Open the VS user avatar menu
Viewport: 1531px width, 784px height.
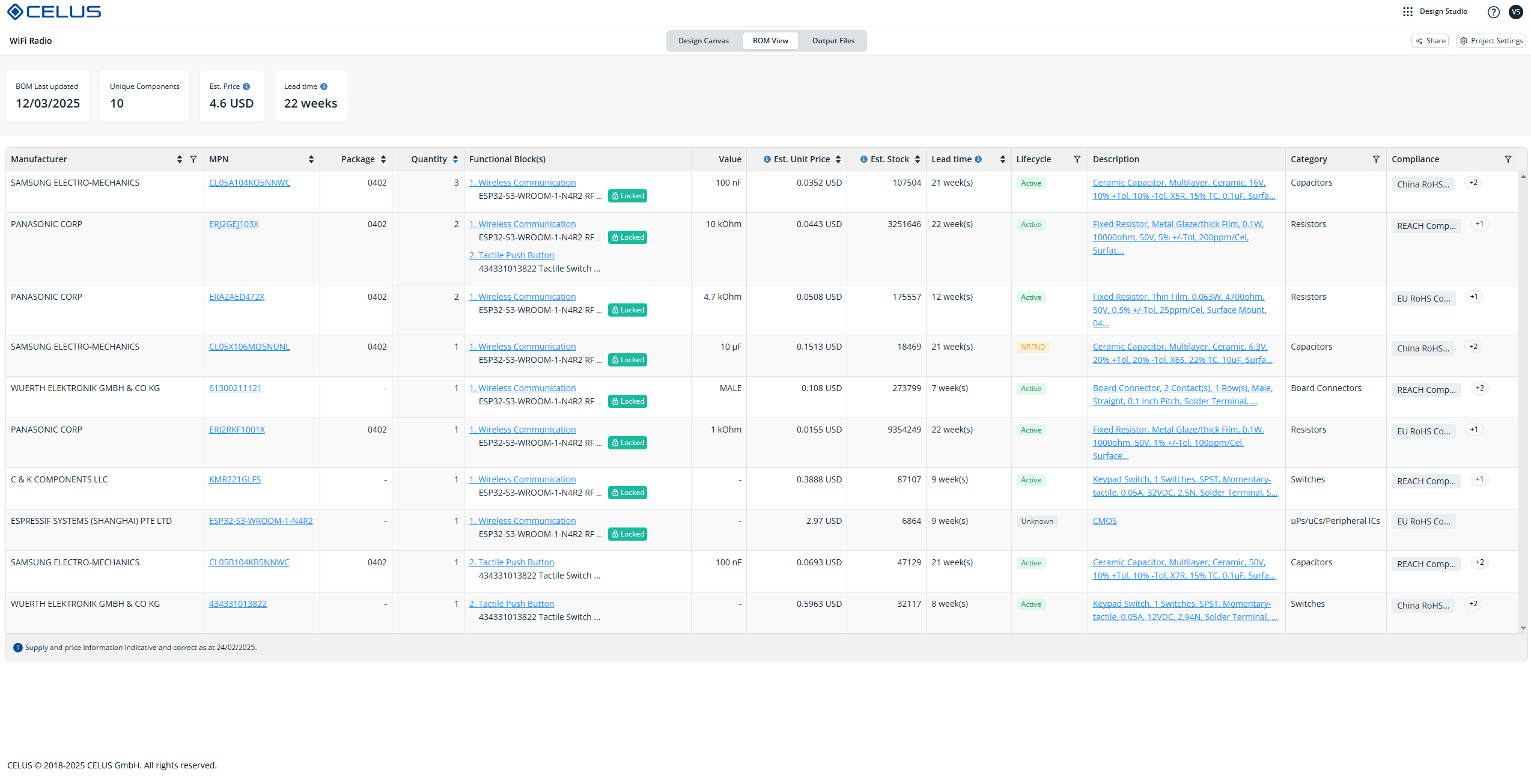pos(1515,12)
